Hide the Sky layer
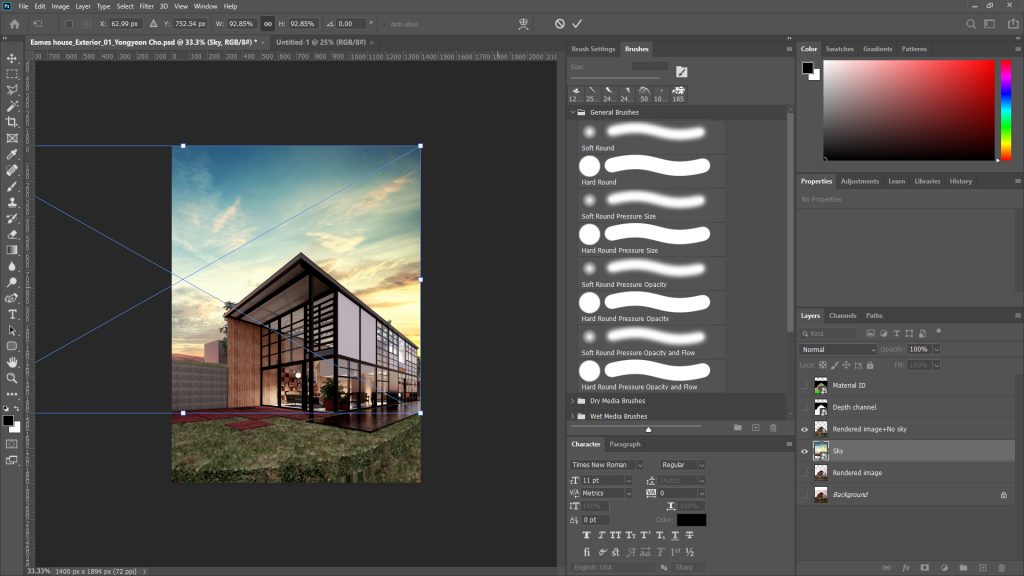Image resolution: width=1024 pixels, height=576 pixels. pyautogui.click(x=805, y=450)
